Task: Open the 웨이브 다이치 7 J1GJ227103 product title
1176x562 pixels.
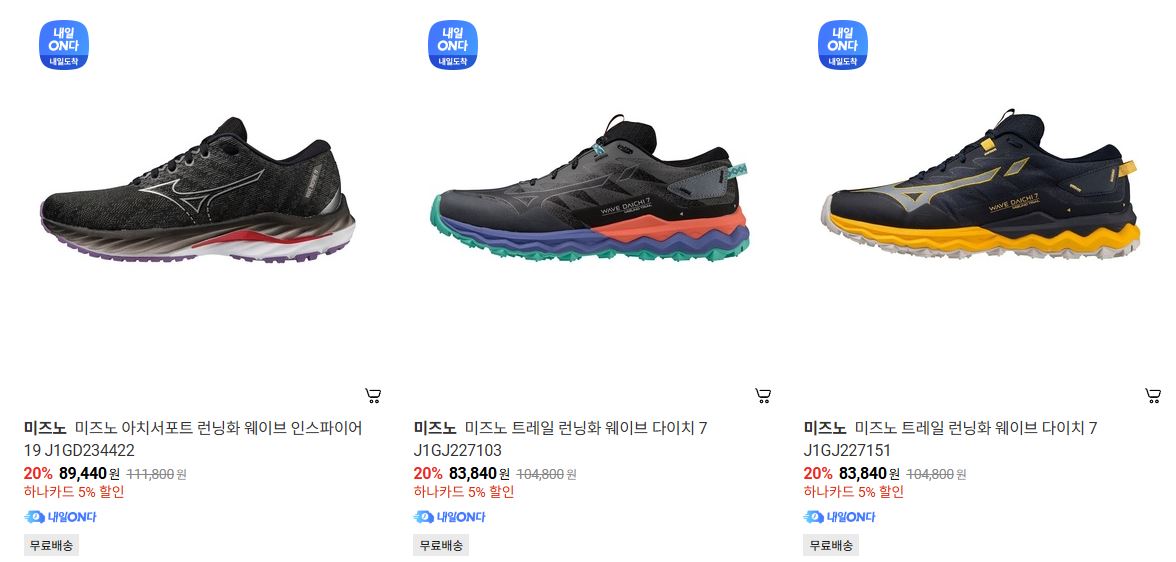Action: pyautogui.click(x=560, y=439)
